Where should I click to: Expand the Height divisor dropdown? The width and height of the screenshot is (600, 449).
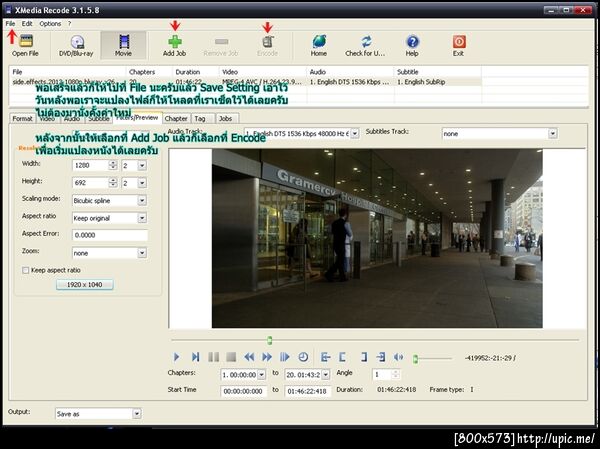pos(142,183)
